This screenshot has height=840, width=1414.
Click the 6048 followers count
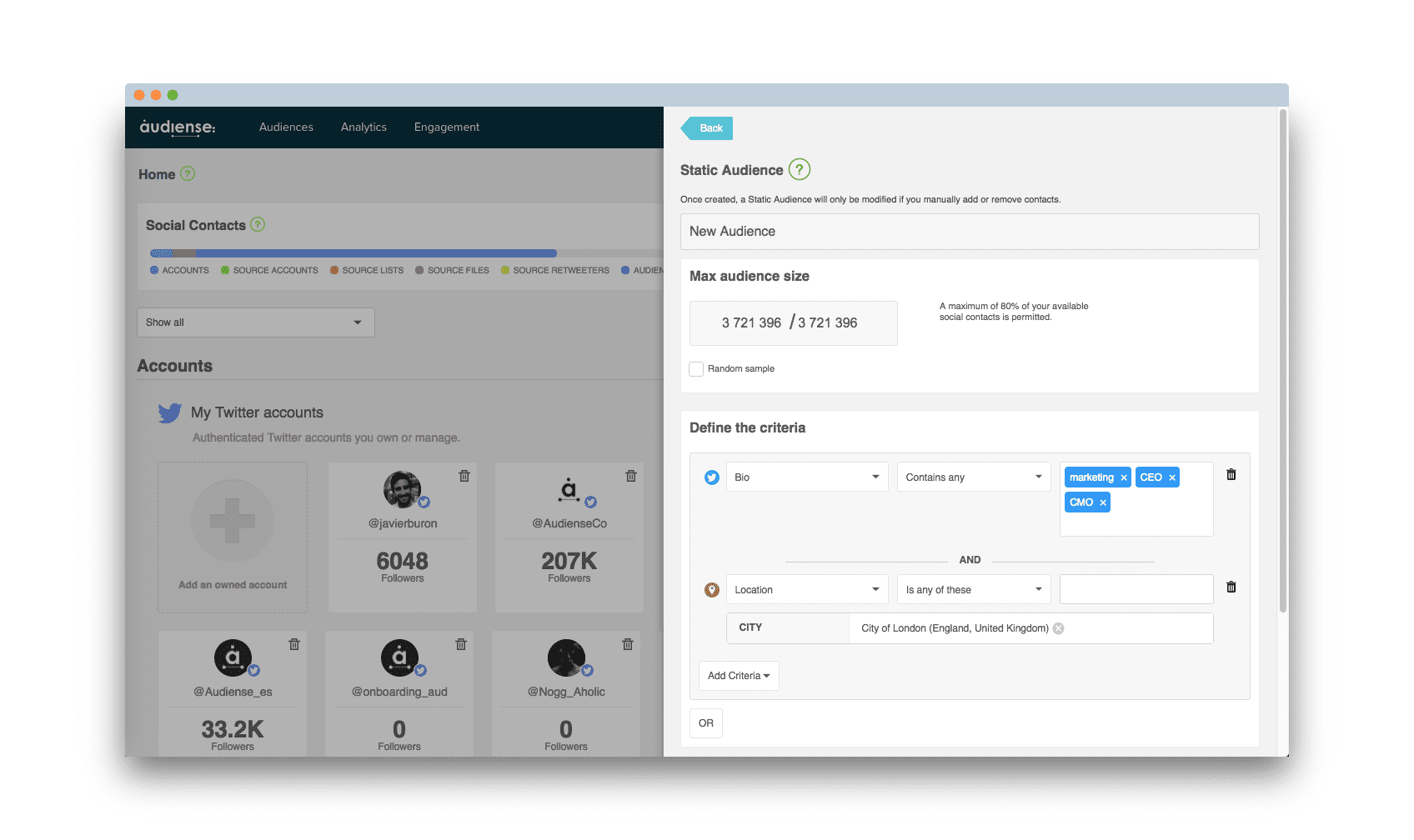tap(403, 561)
